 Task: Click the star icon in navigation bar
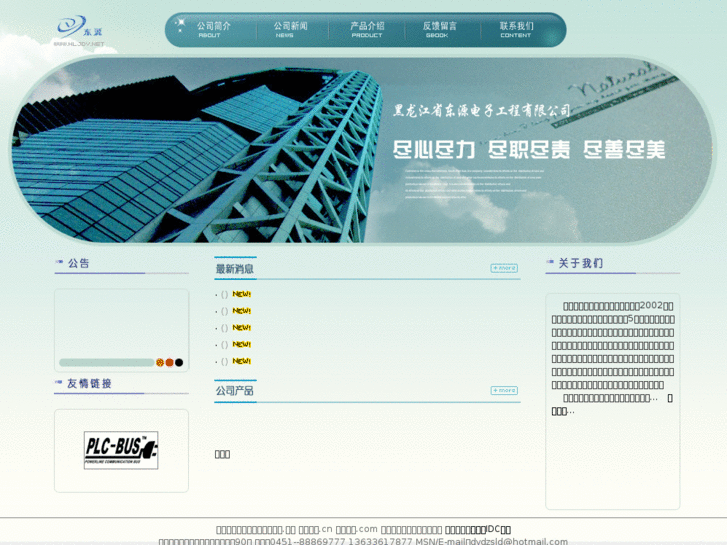coord(180,24)
